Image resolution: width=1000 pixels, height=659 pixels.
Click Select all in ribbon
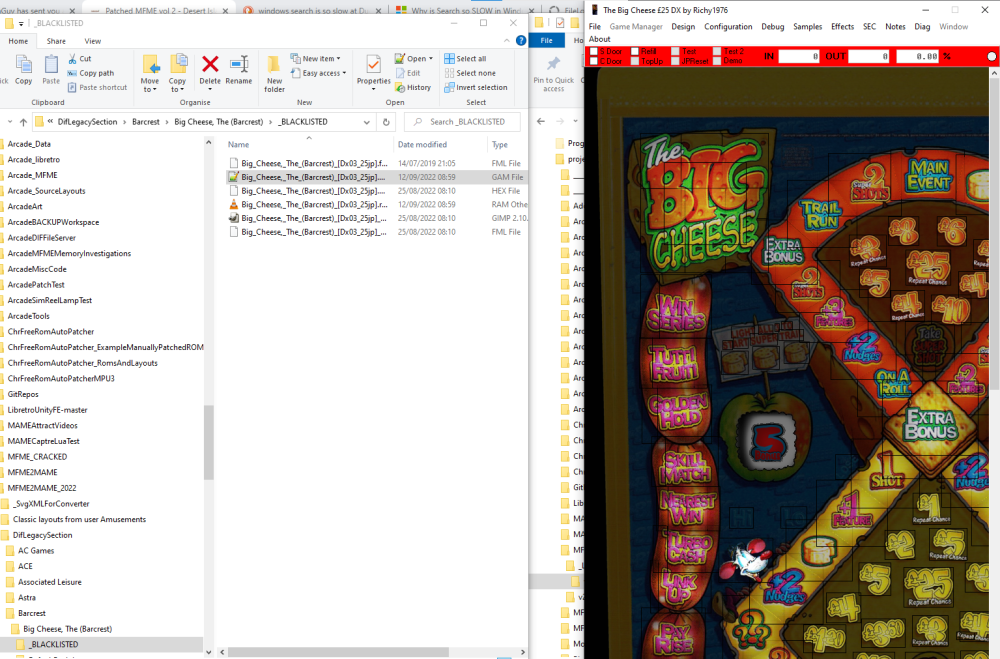coord(465,59)
